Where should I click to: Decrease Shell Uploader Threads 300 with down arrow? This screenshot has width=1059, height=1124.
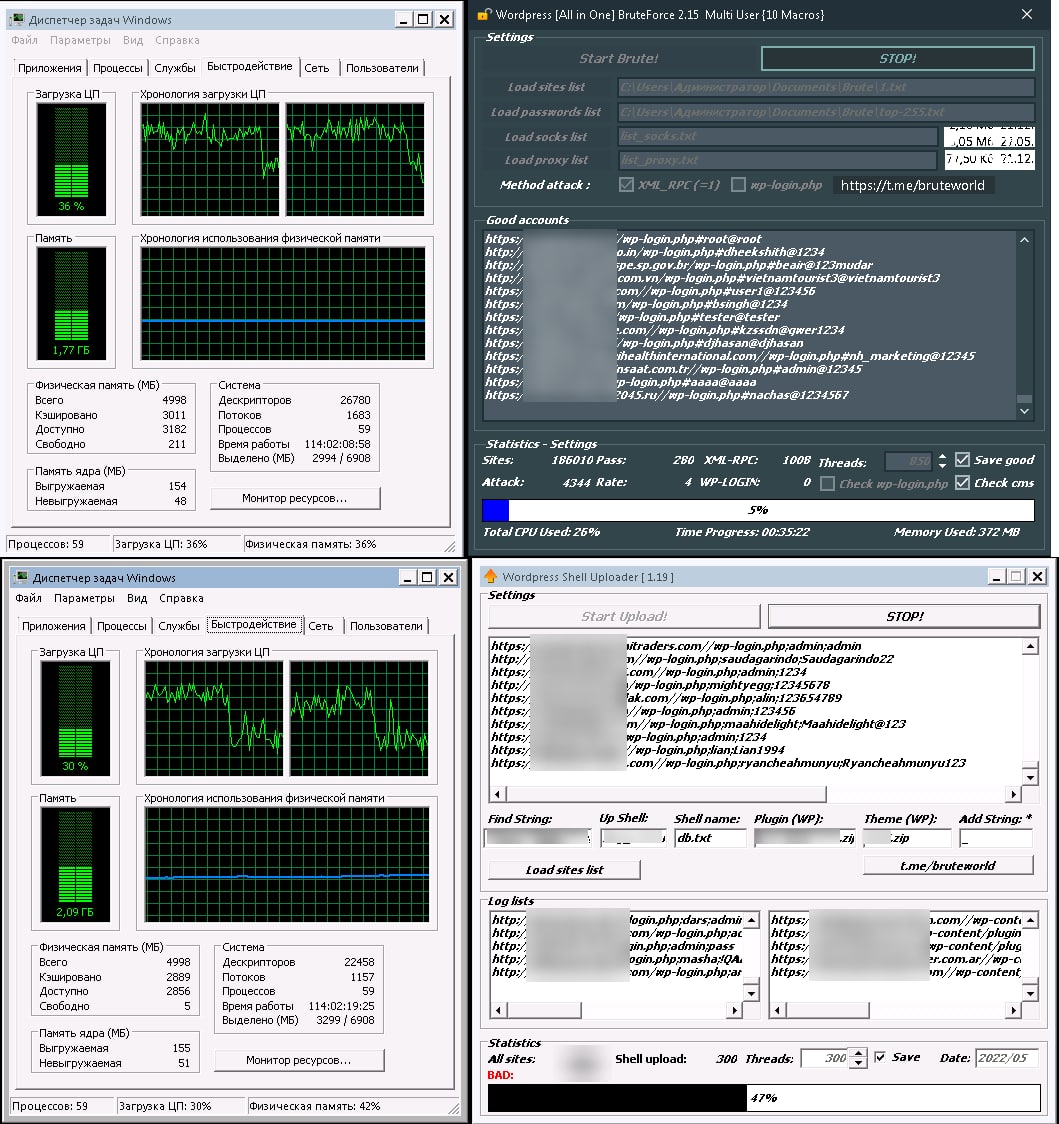click(x=858, y=1063)
